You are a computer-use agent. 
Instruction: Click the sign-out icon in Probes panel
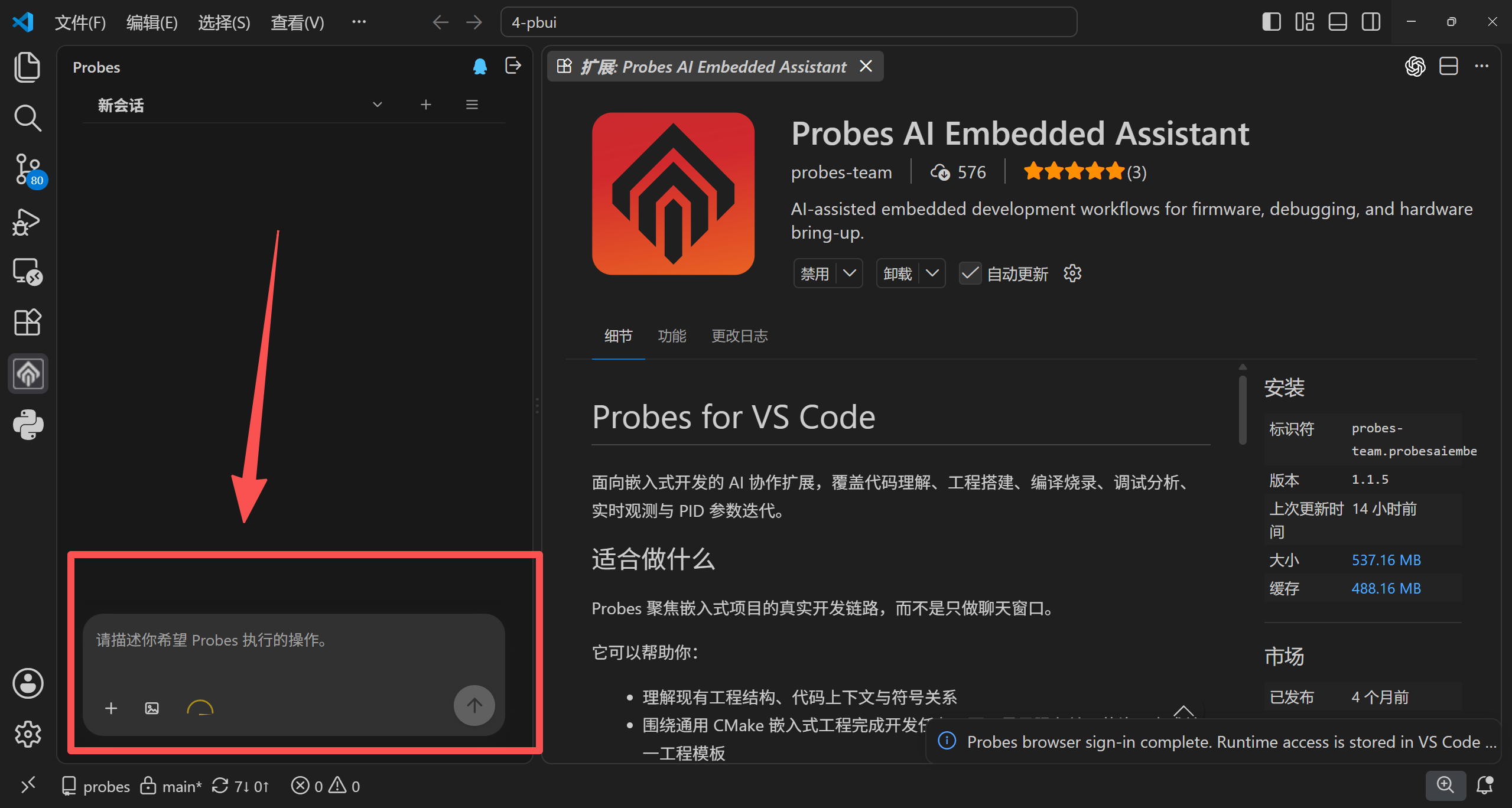pyautogui.click(x=513, y=66)
